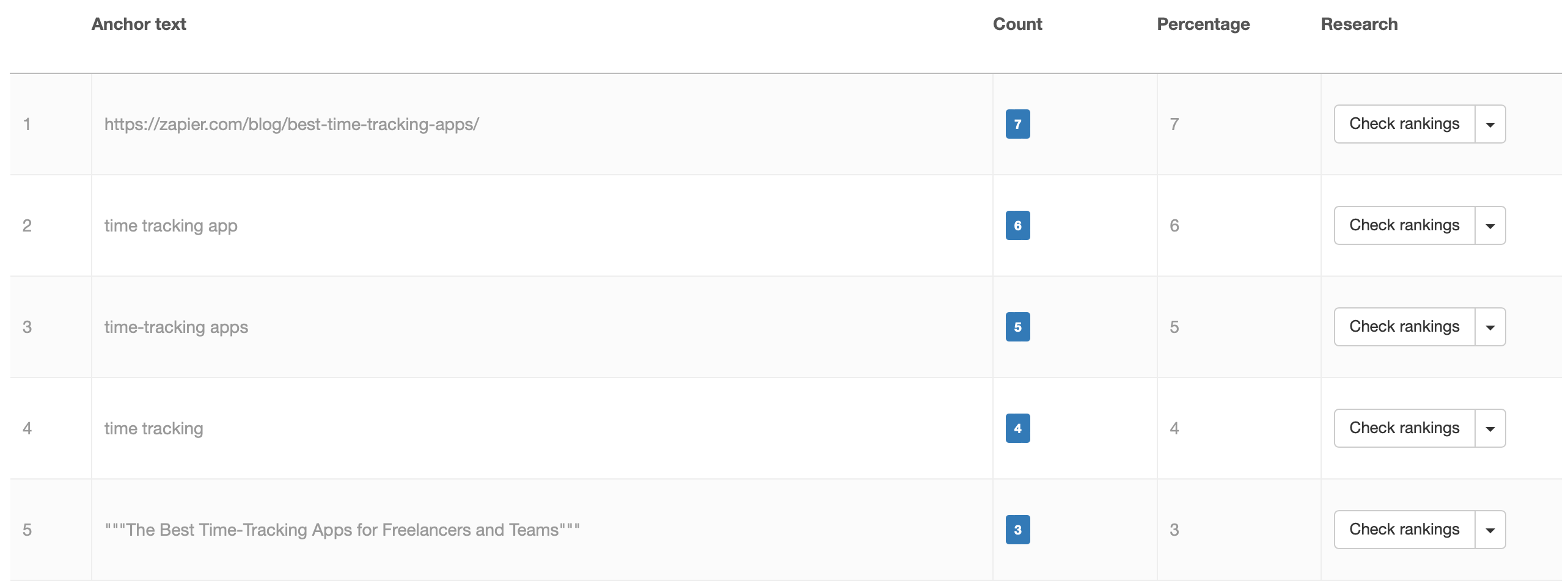Open the dropdown arrow in row 4
Screen dimensions: 1568x584
(1490, 429)
